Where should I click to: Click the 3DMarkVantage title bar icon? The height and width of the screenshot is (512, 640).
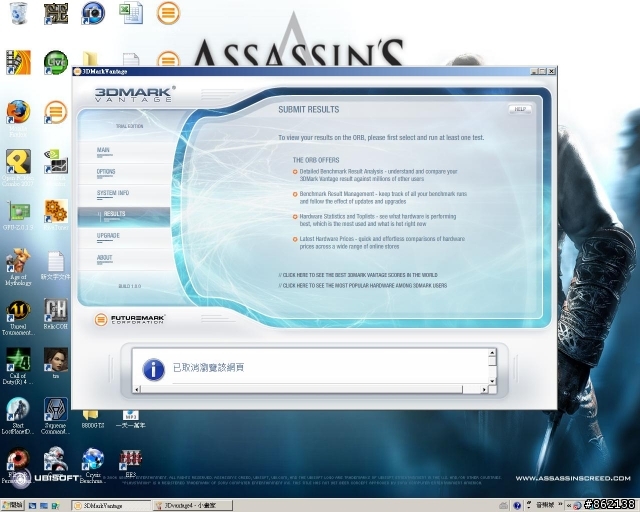click(77, 71)
